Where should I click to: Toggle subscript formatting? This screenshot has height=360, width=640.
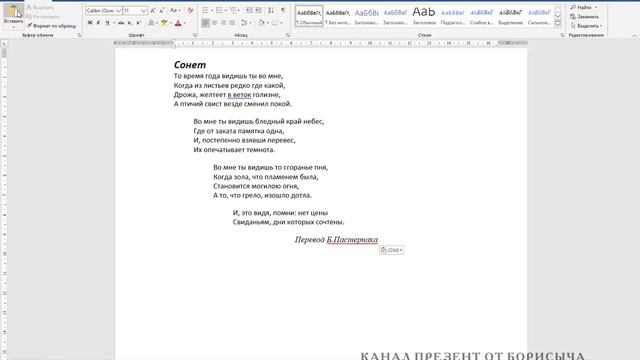pos(130,23)
